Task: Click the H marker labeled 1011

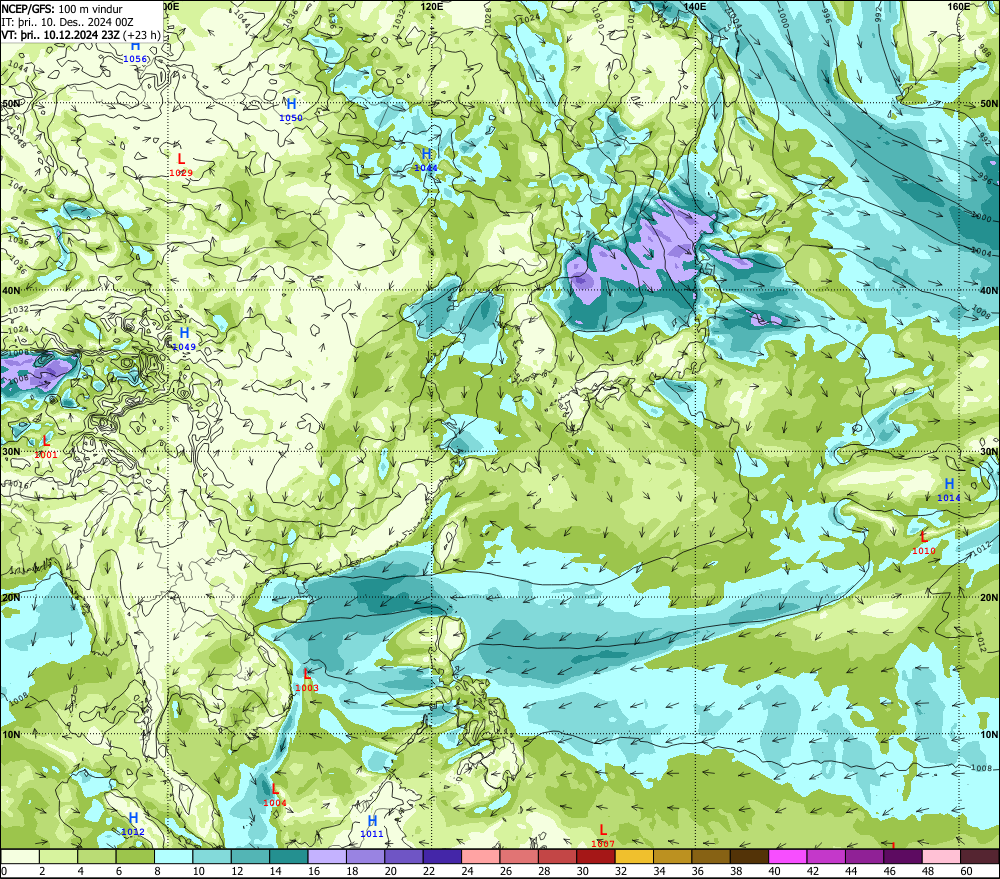Action: click(372, 820)
